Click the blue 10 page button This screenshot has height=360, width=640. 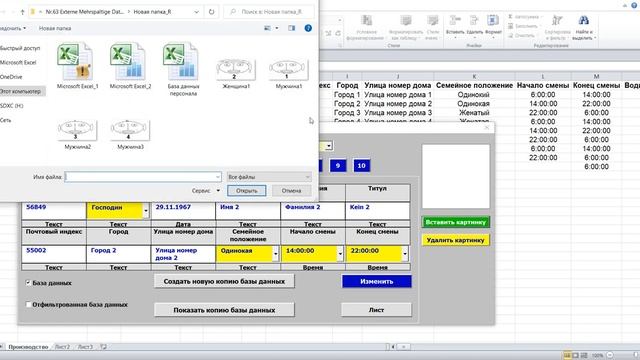click(x=362, y=165)
